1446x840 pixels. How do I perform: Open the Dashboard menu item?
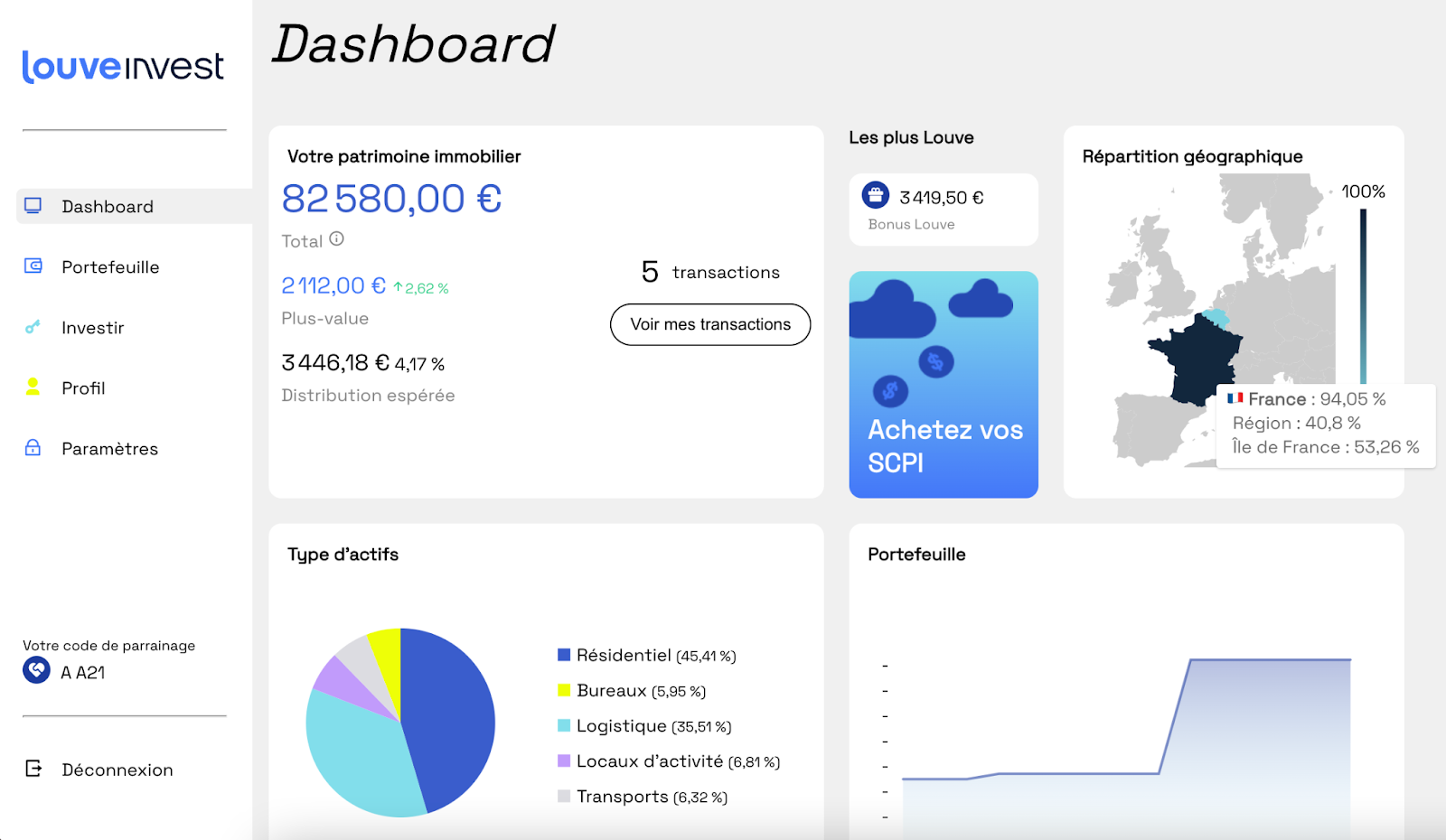click(134, 206)
